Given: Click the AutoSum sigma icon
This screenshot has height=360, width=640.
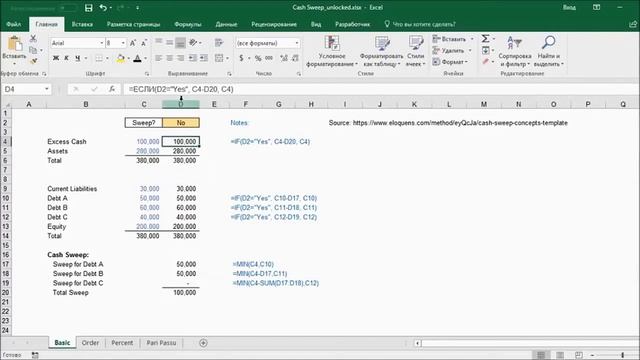Looking at the screenshot, I should (485, 39).
